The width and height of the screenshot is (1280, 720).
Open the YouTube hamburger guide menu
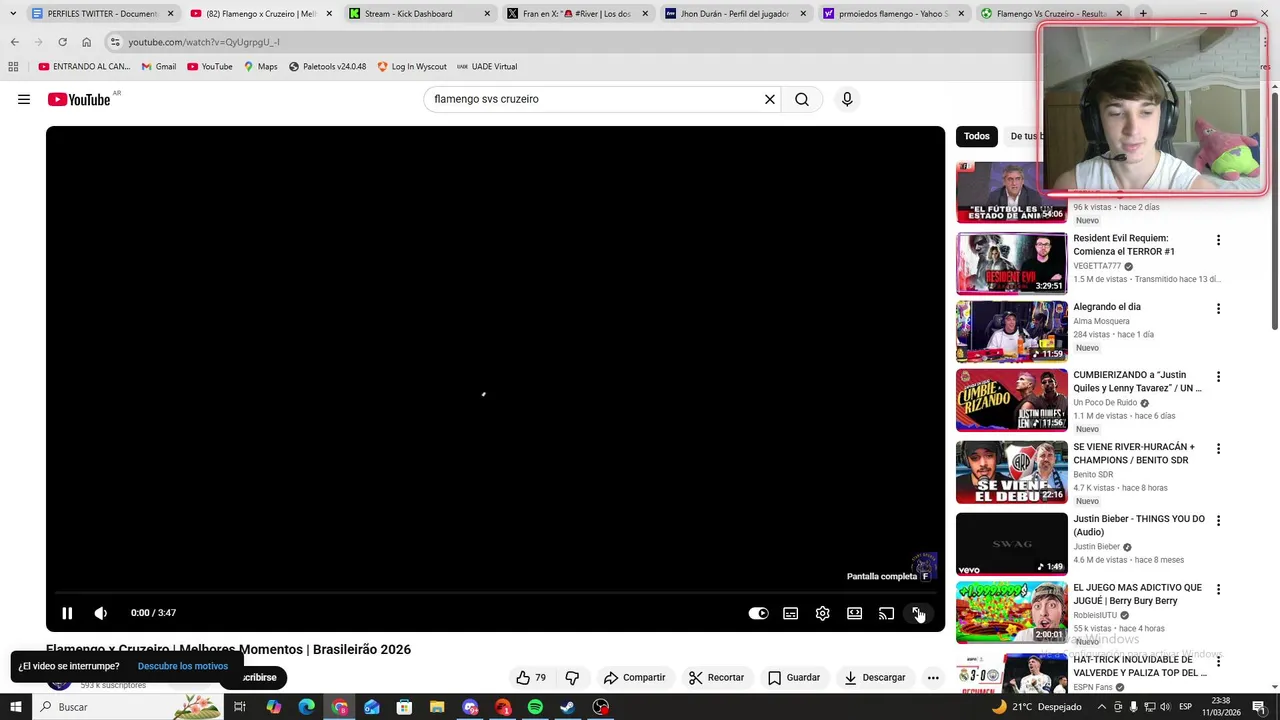pos(24,99)
